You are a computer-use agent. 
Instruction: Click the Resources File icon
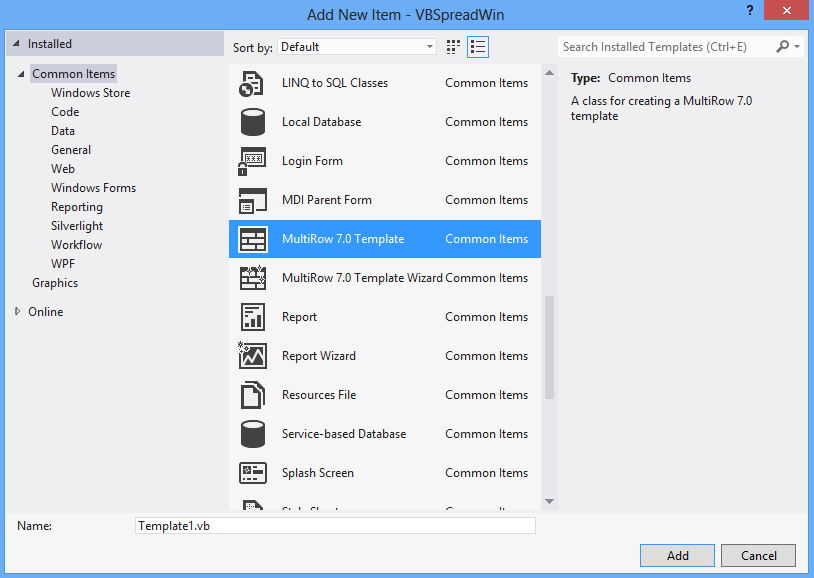click(252, 395)
